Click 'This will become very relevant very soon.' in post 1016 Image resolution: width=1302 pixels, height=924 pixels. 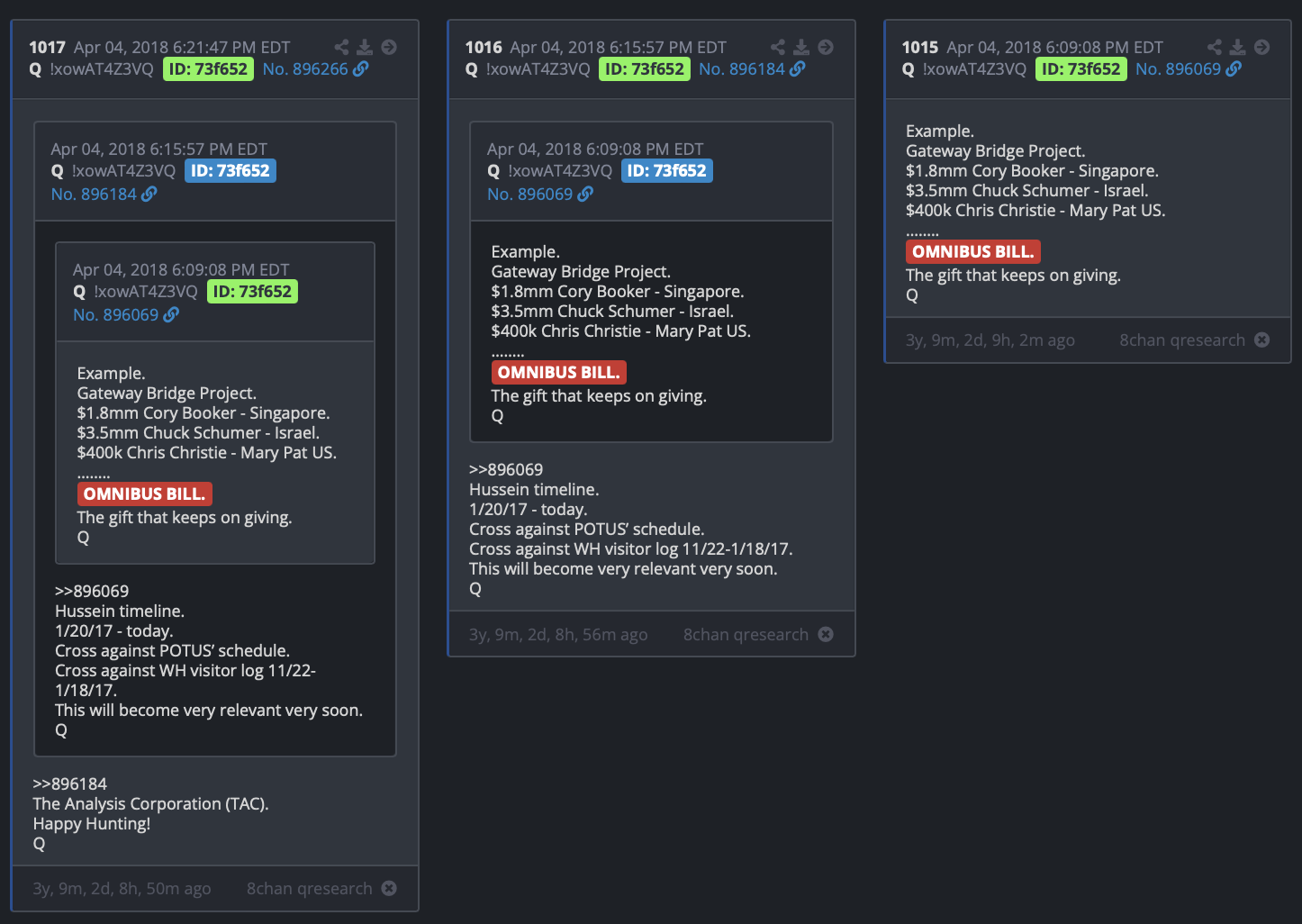click(x=623, y=568)
